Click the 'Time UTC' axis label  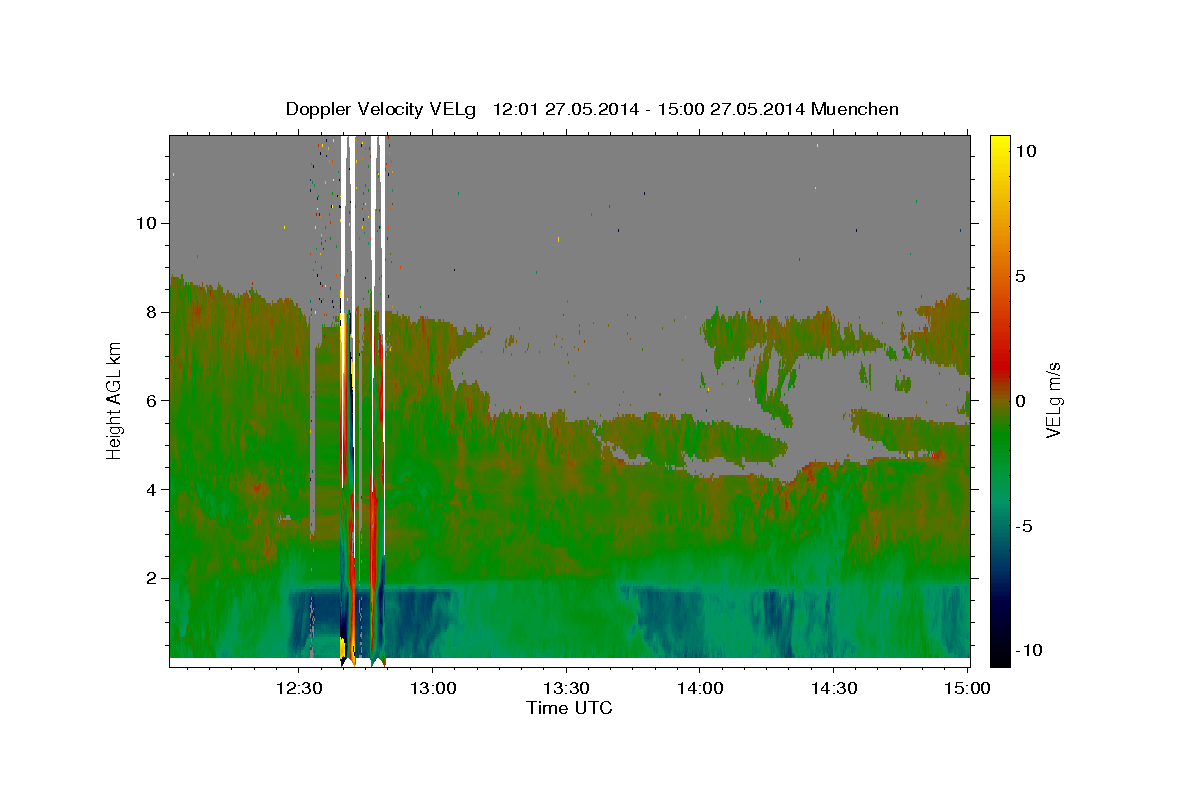point(569,708)
